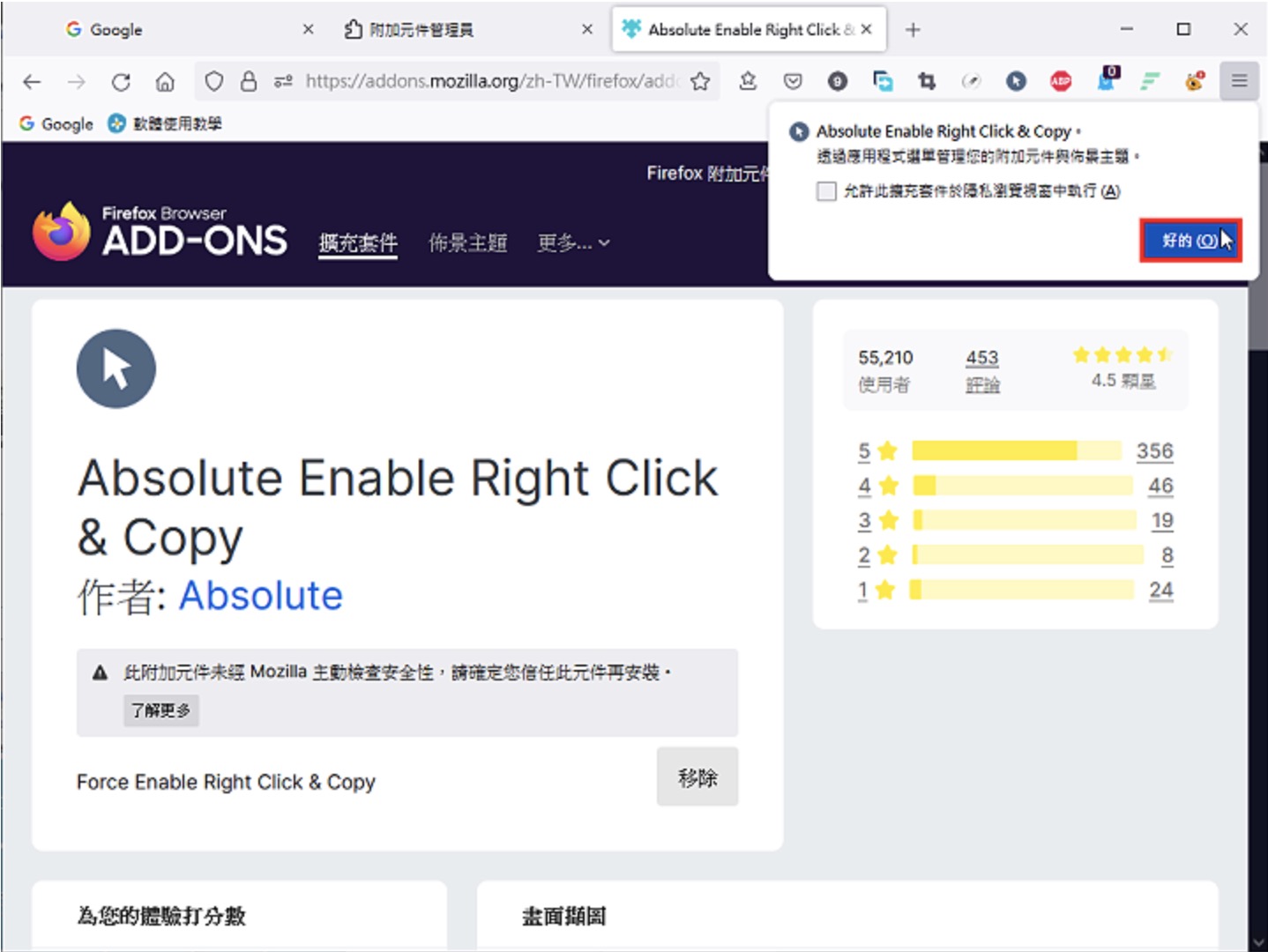Viewport: 1268px width, 952px height.
Task: Open the Google bookmark in bookmarks bar
Action: pos(56,124)
